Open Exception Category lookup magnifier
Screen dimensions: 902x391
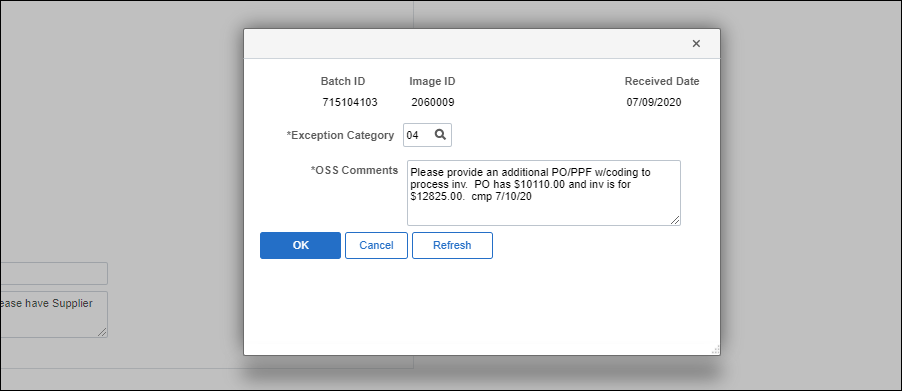[x=440, y=135]
